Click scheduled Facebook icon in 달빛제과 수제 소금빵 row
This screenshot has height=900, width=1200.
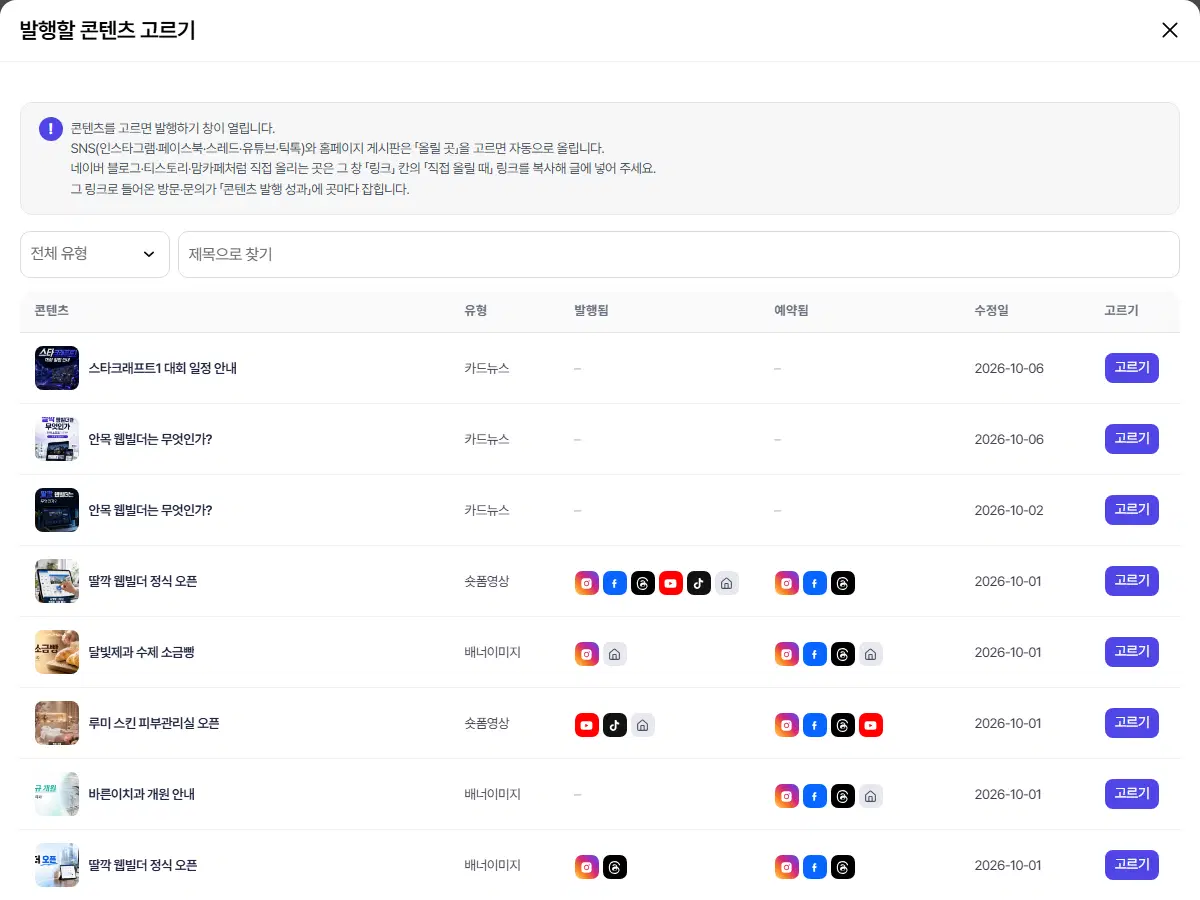tap(815, 654)
